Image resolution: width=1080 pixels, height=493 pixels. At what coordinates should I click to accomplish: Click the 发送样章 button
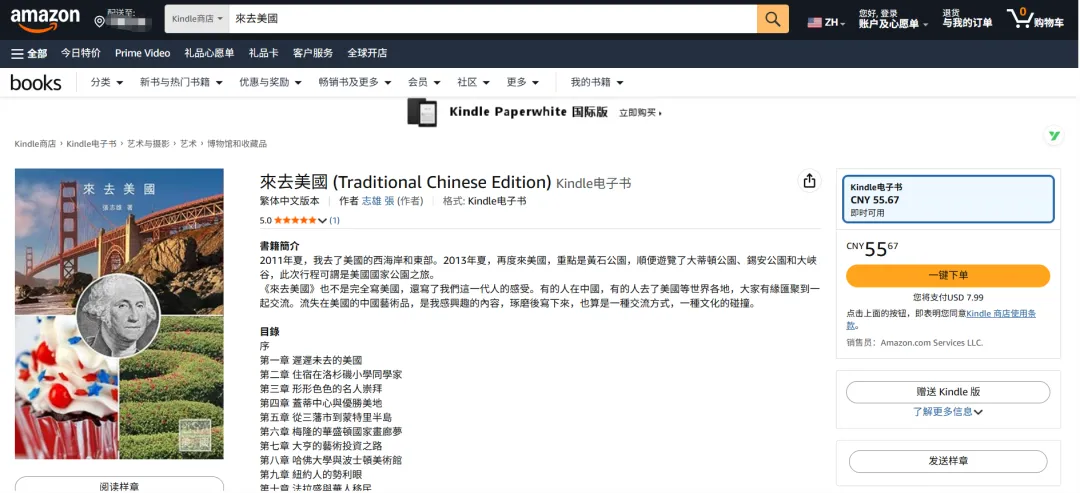coord(948,461)
